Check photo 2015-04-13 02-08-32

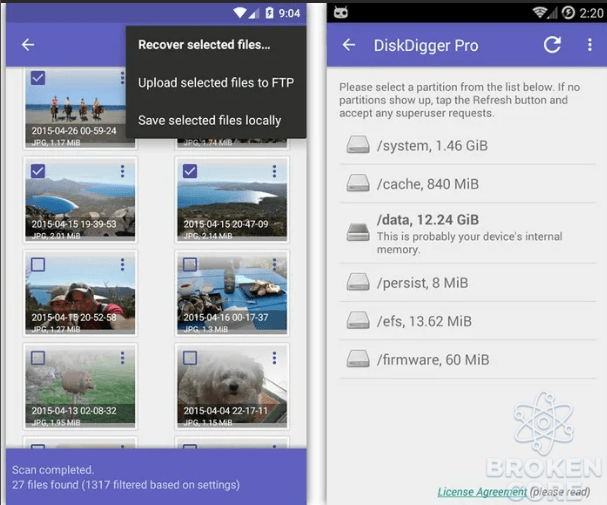[x=38, y=358]
